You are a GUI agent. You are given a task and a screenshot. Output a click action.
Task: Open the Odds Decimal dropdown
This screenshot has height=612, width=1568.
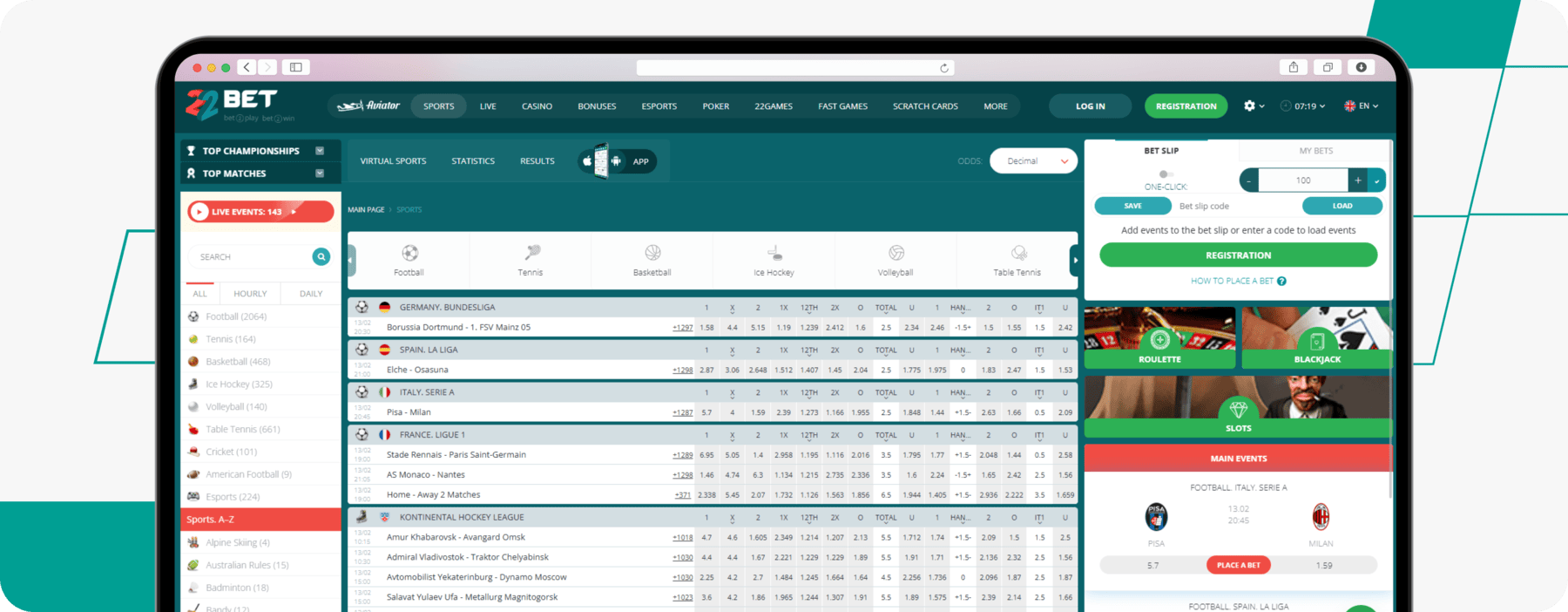tap(1034, 161)
